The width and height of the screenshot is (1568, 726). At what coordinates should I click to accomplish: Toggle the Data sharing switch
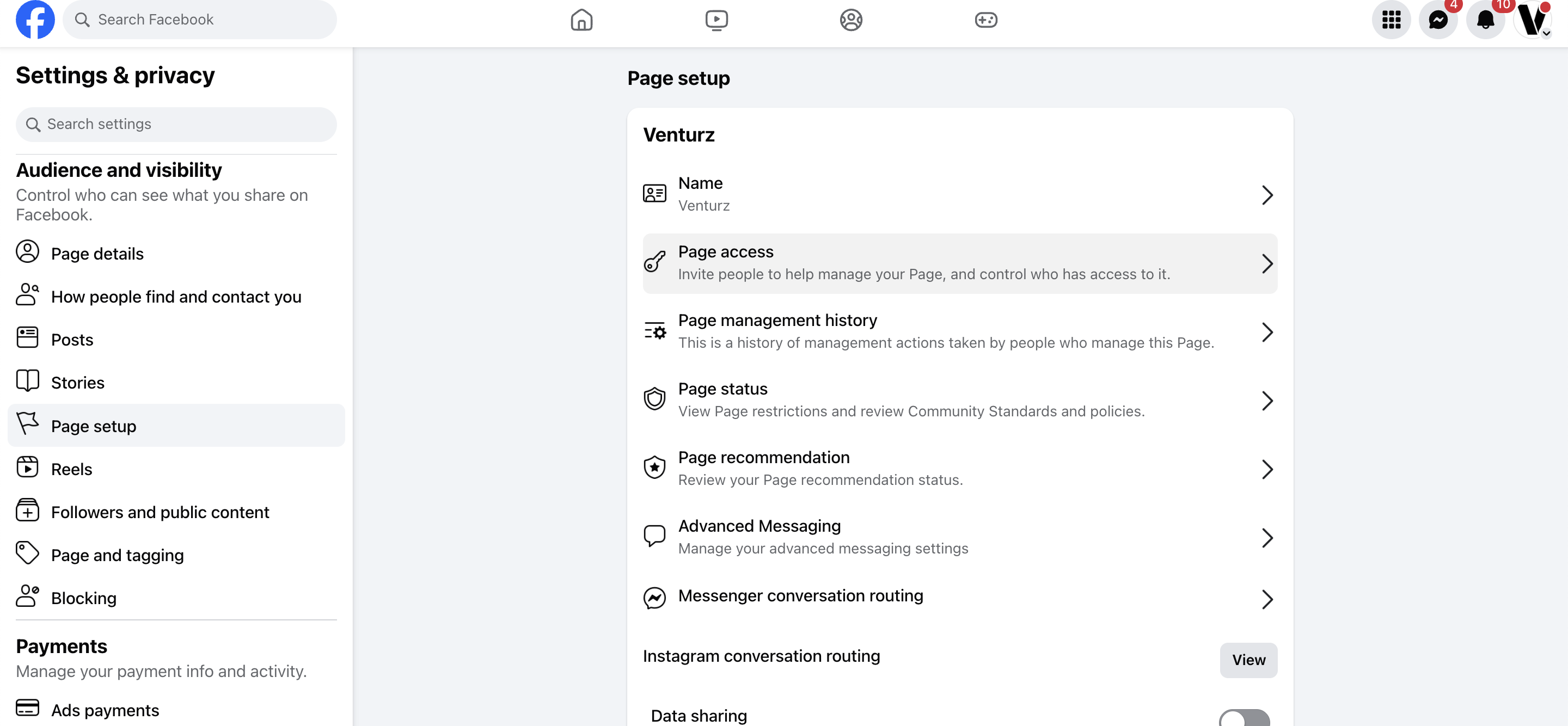coord(1244,718)
